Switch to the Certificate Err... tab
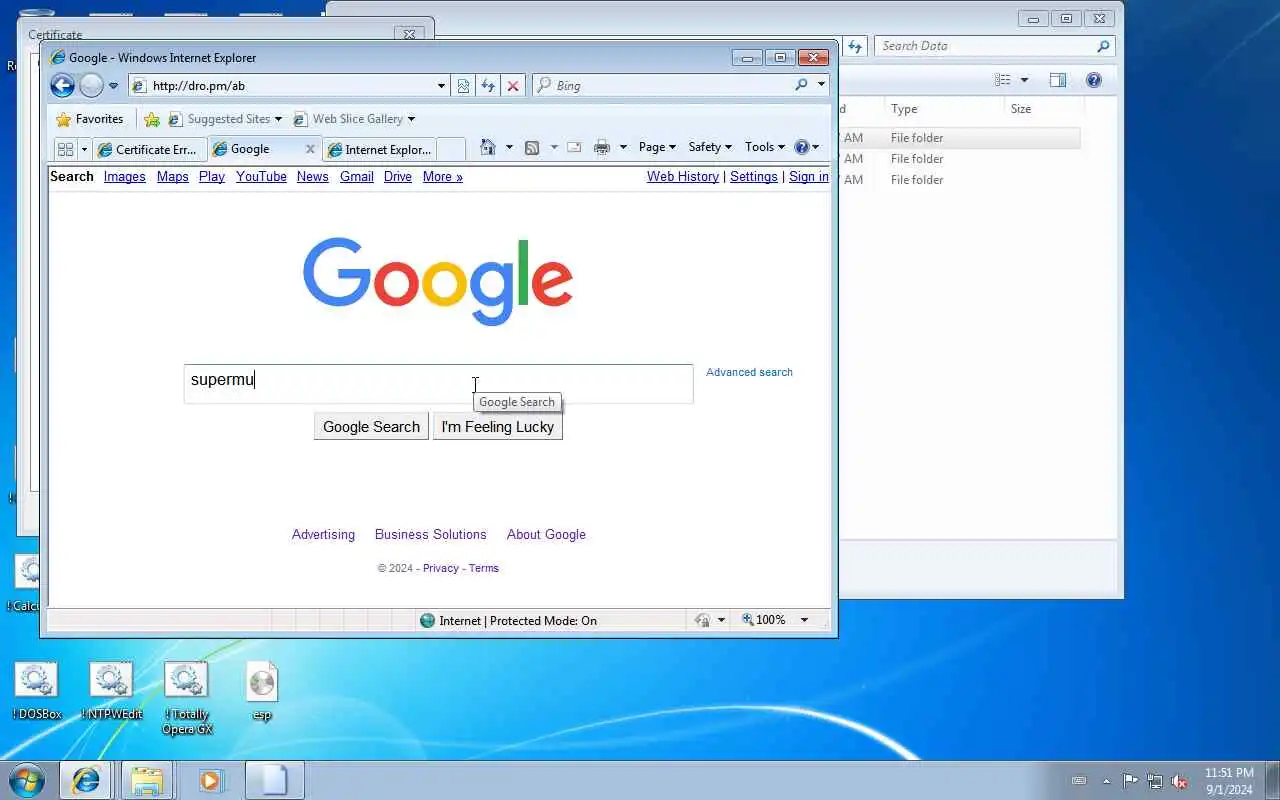Viewport: 1280px width, 800px height. [150, 149]
